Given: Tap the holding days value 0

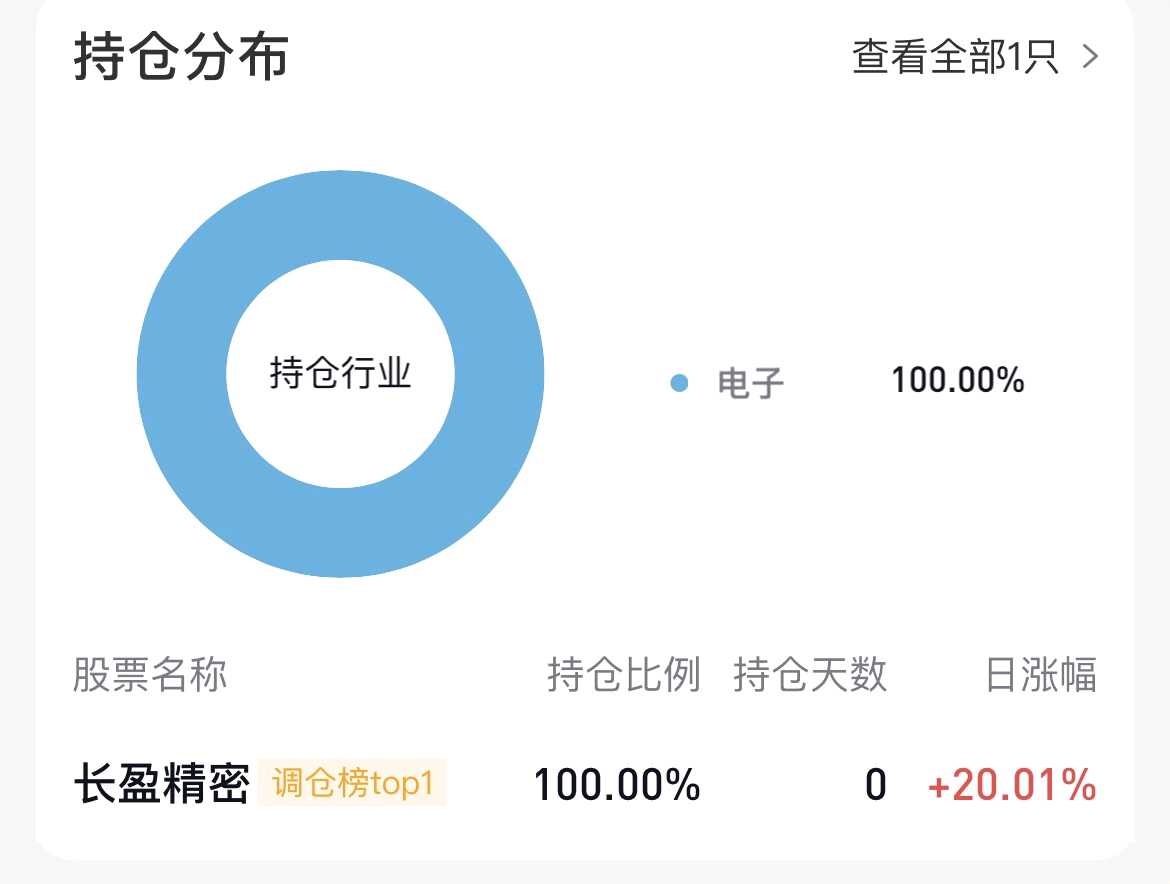Looking at the screenshot, I should coord(875,785).
